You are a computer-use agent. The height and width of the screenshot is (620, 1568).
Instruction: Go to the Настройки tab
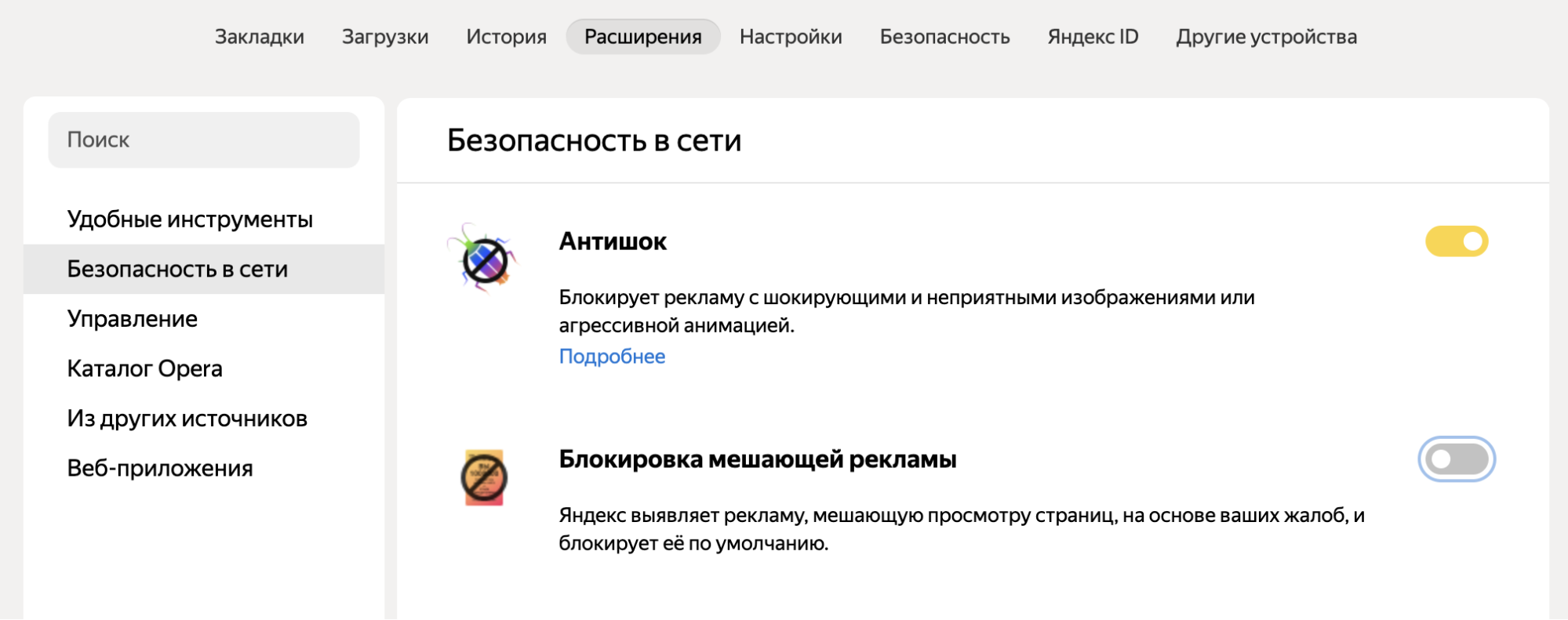tap(791, 37)
